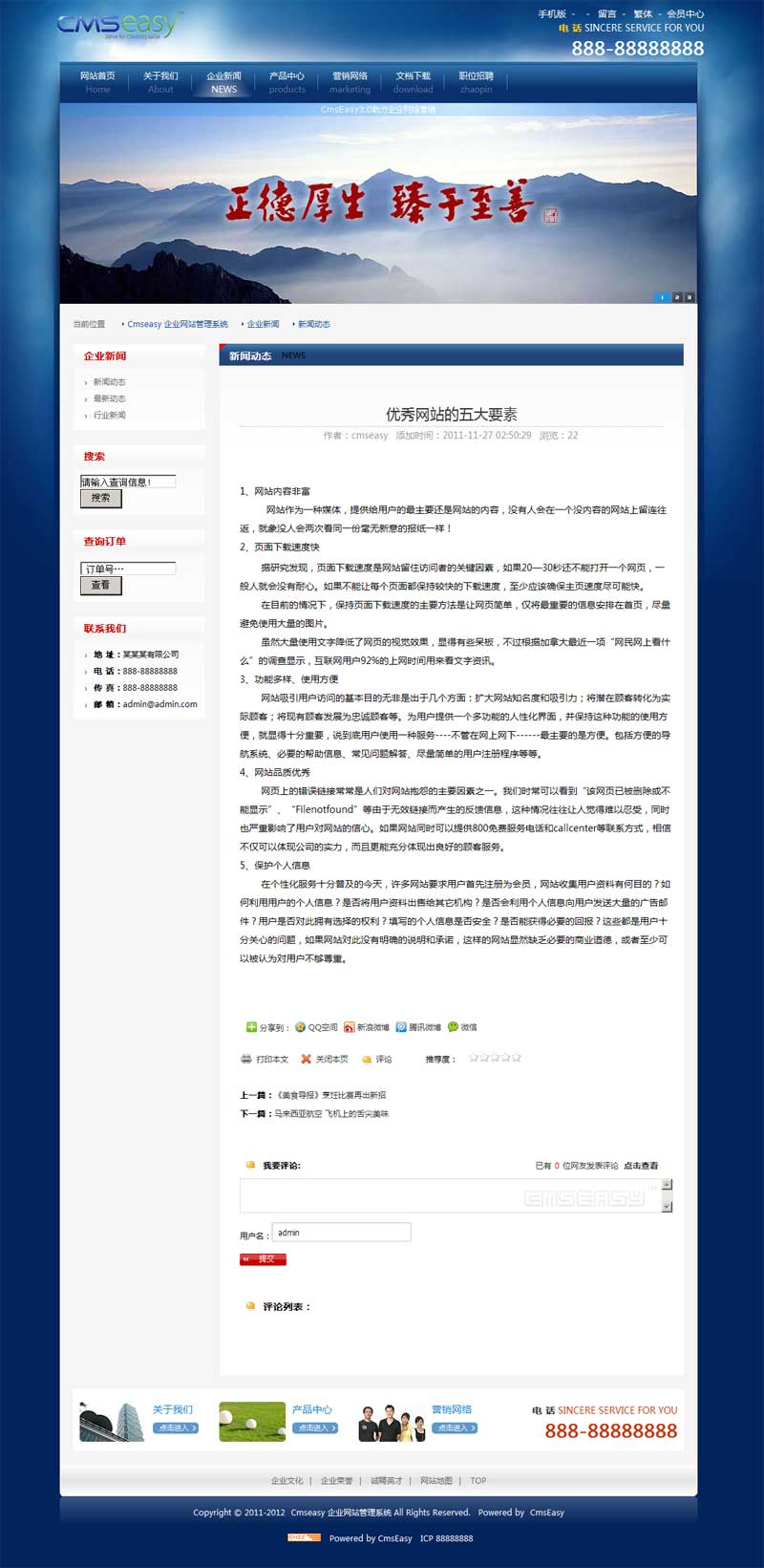Screen dimensions: 764x1568
Task: Select banner slide 2 indicator
Action: (677, 297)
